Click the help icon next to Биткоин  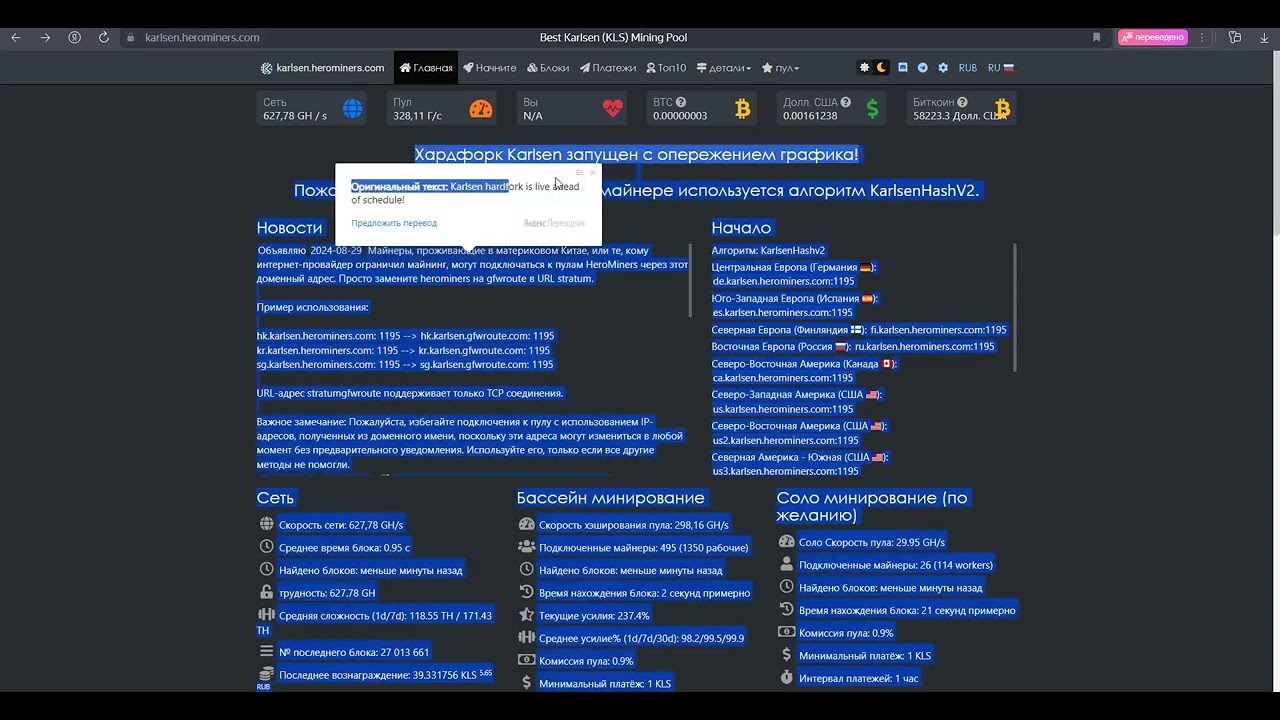pyautogui.click(x=962, y=102)
